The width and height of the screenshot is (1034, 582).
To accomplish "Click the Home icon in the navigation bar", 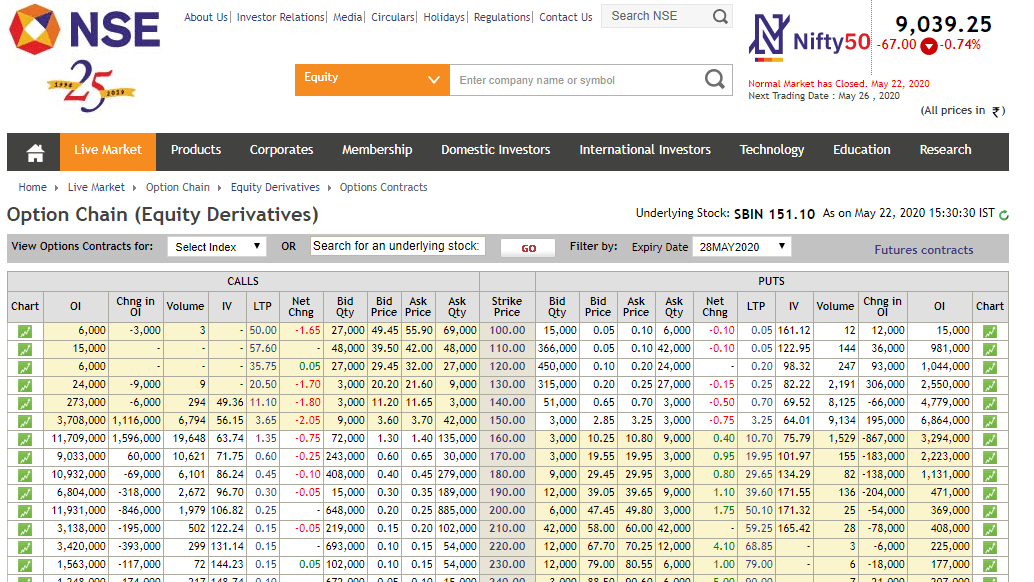I will click(x=35, y=151).
